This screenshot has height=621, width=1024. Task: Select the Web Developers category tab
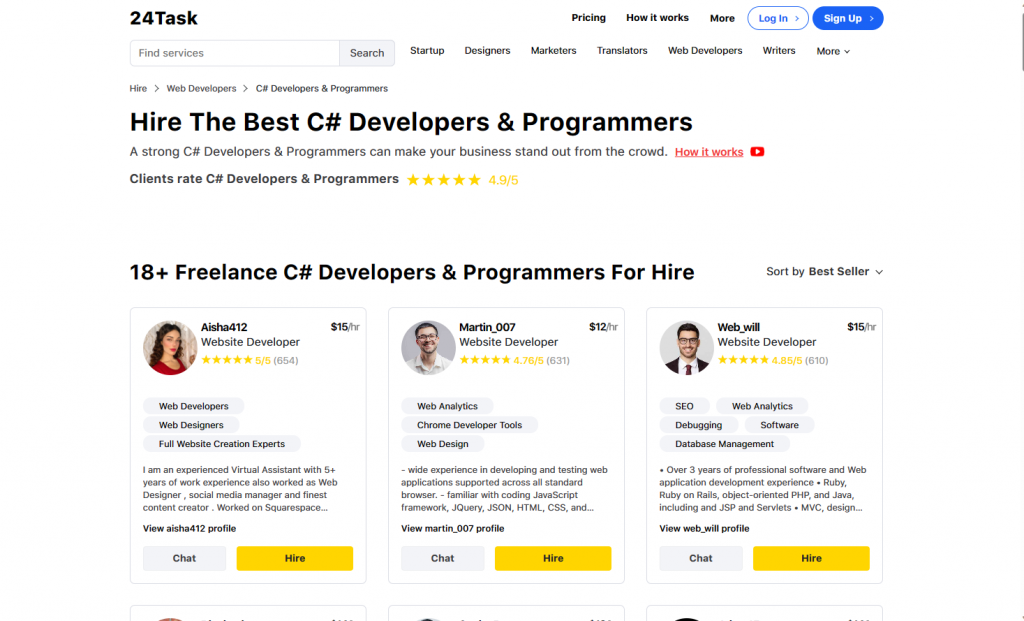pos(705,50)
